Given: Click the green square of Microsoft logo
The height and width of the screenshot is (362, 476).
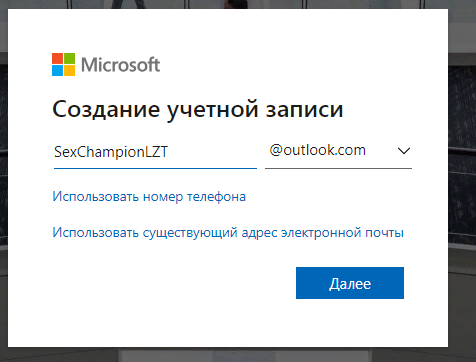Looking at the screenshot, I should [69, 58].
